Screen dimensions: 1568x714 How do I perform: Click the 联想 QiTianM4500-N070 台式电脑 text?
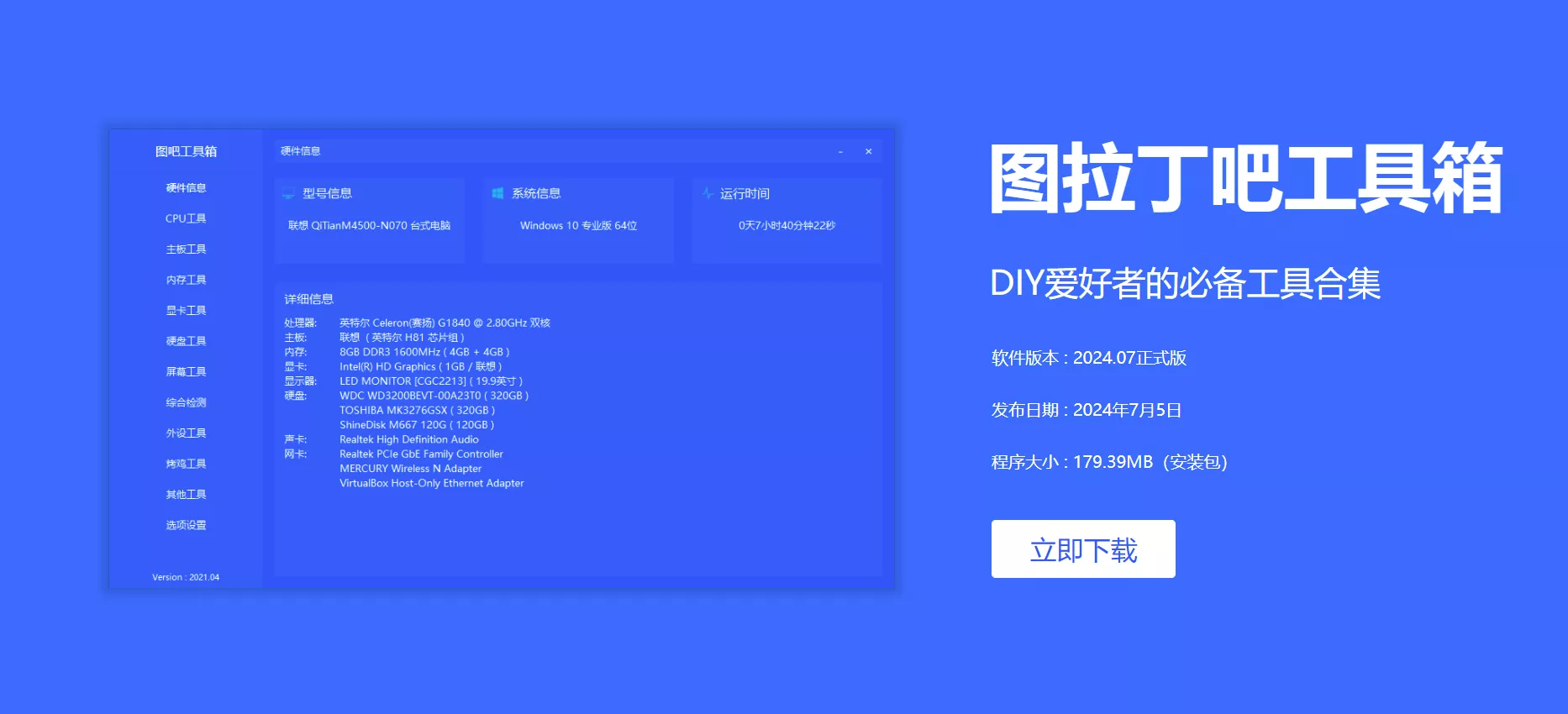(369, 226)
